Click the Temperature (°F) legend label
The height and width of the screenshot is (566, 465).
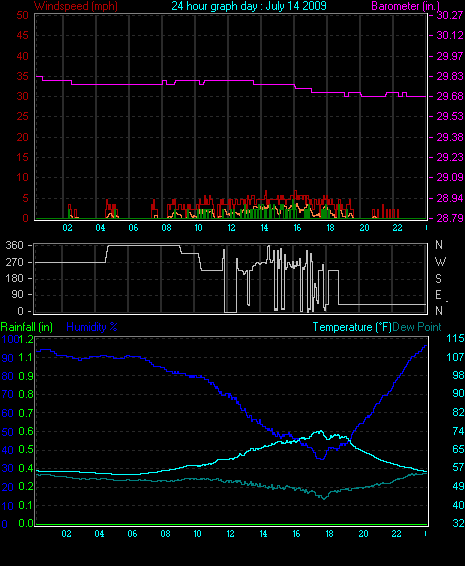(x=352, y=327)
